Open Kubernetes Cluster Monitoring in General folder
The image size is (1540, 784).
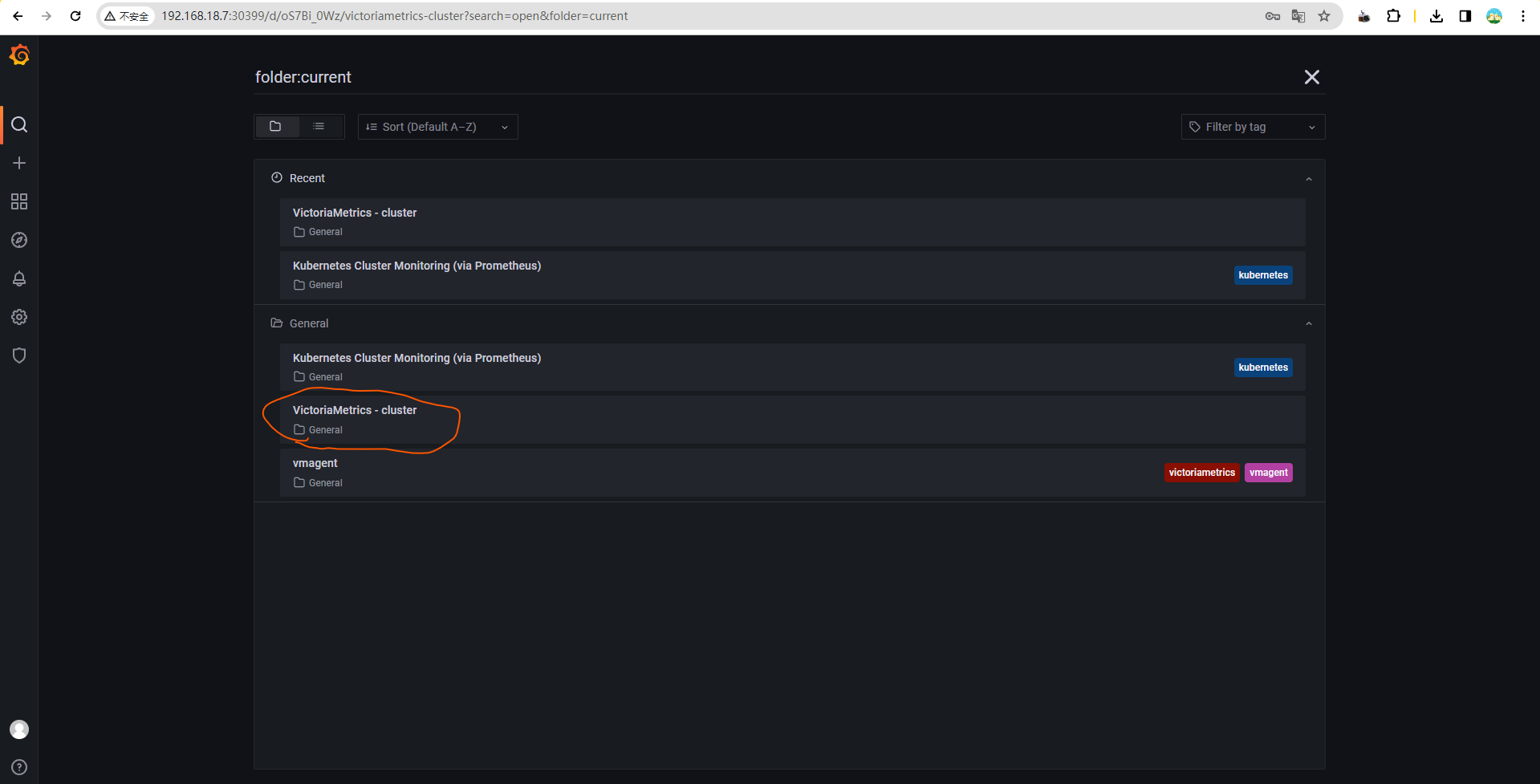point(793,368)
